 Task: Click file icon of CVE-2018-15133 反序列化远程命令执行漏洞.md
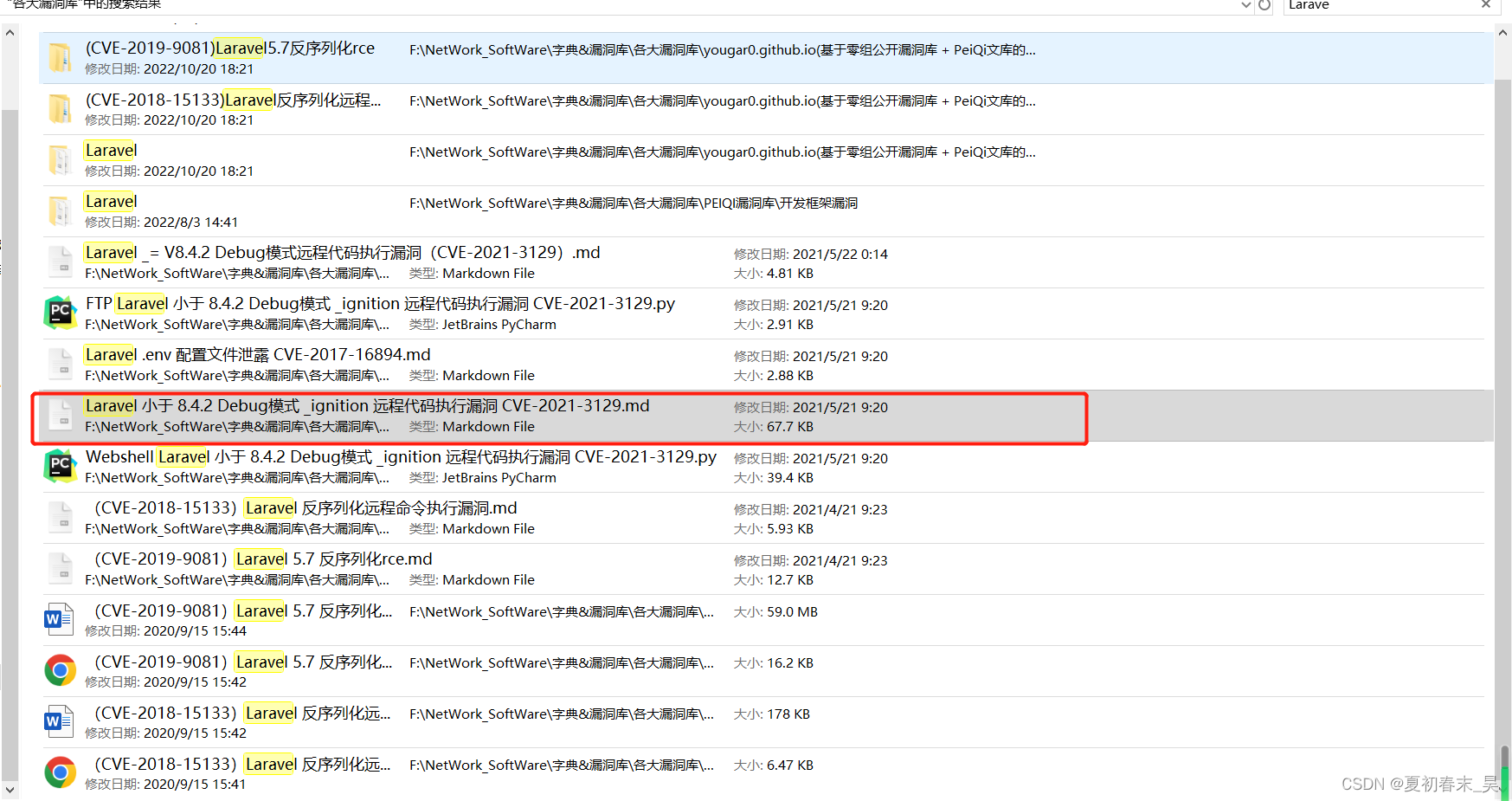pos(60,518)
